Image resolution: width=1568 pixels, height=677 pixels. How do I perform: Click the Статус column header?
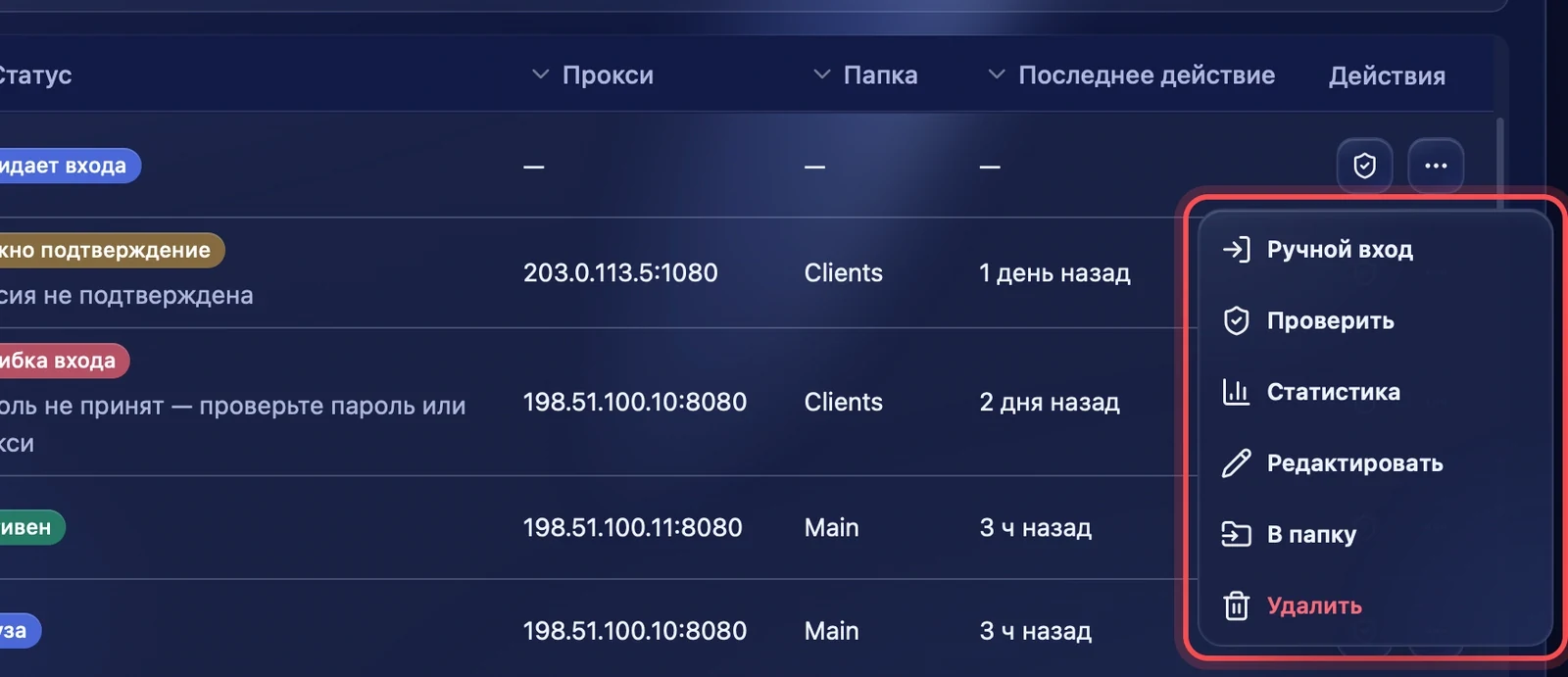pos(35,75)
